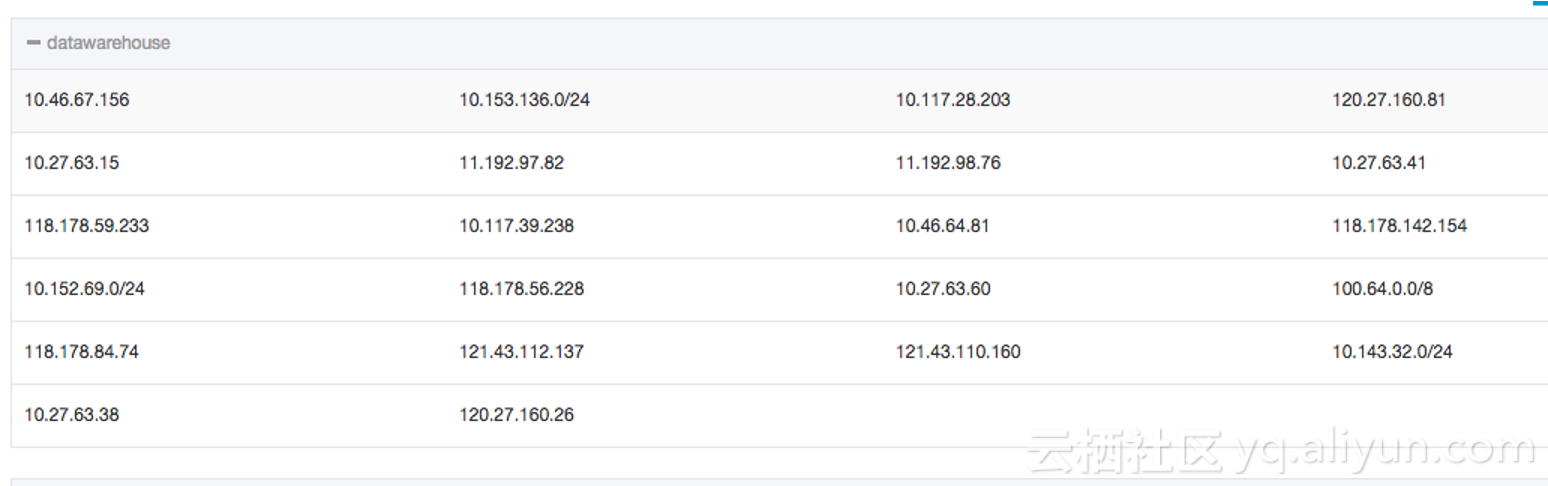This screenshot has height=486, width=1548.
Task: Click address 10.27.63.41
Action: (x=1378, y=163)
